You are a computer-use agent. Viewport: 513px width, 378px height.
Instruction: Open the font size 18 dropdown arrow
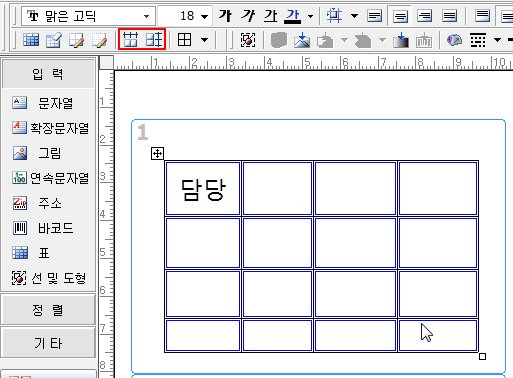point(204,16)
